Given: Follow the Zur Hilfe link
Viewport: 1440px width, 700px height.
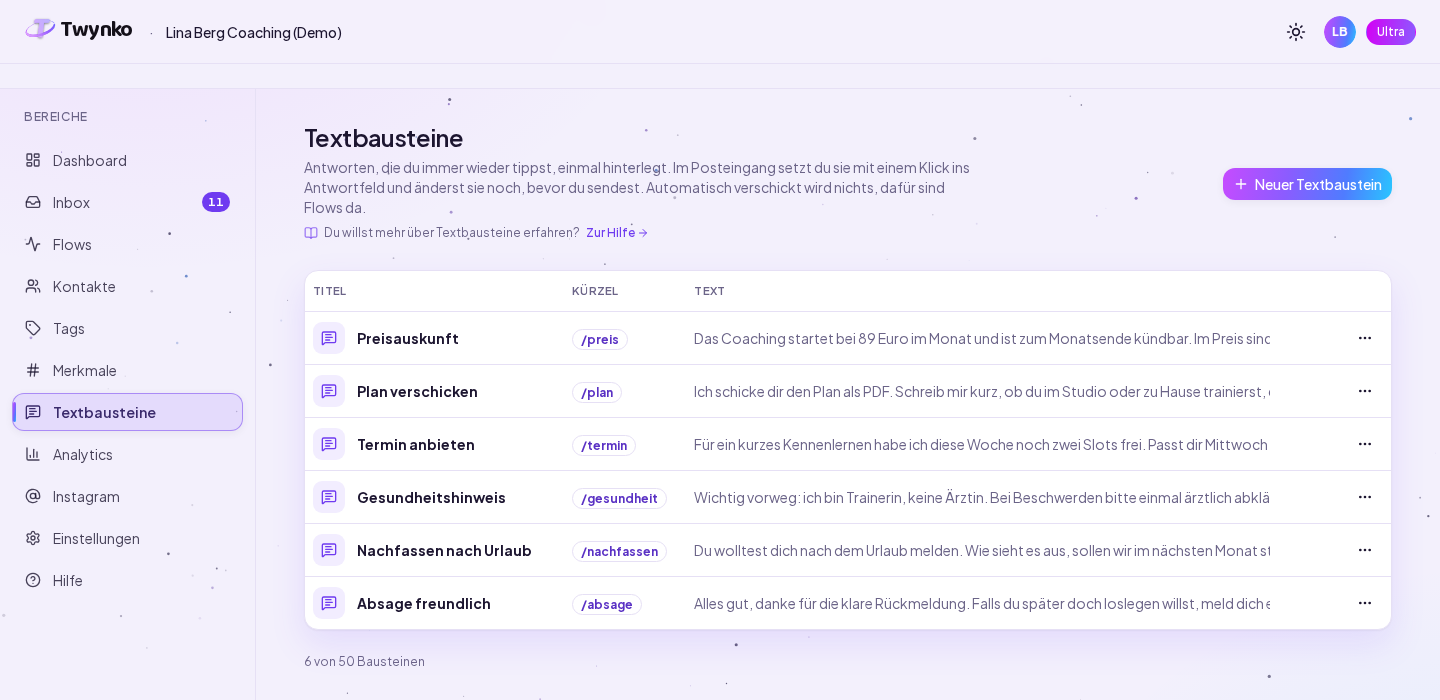Looking at the screenshot, I should (617, 232).
